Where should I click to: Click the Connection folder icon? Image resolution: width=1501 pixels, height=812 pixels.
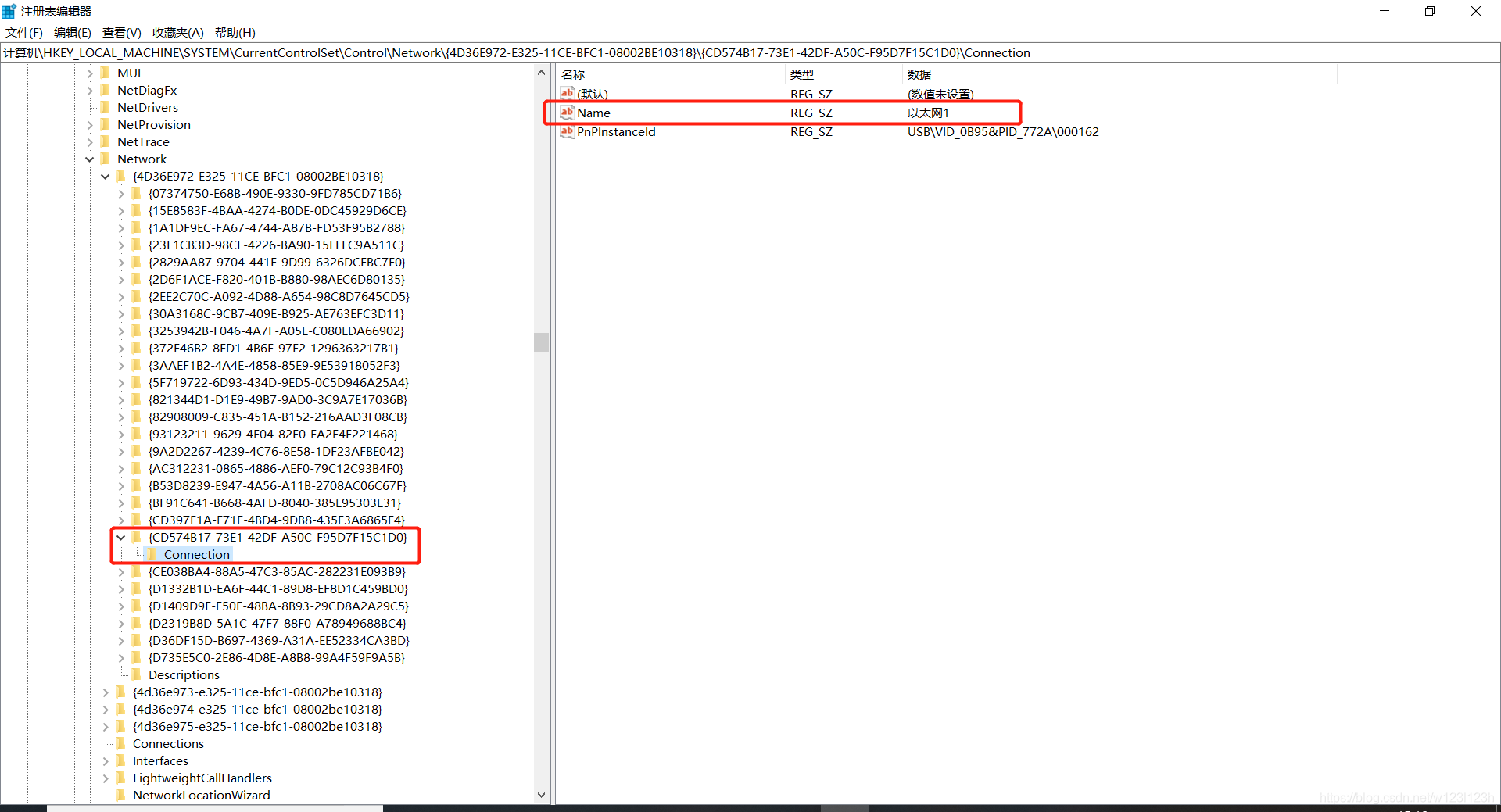point(152,554)
